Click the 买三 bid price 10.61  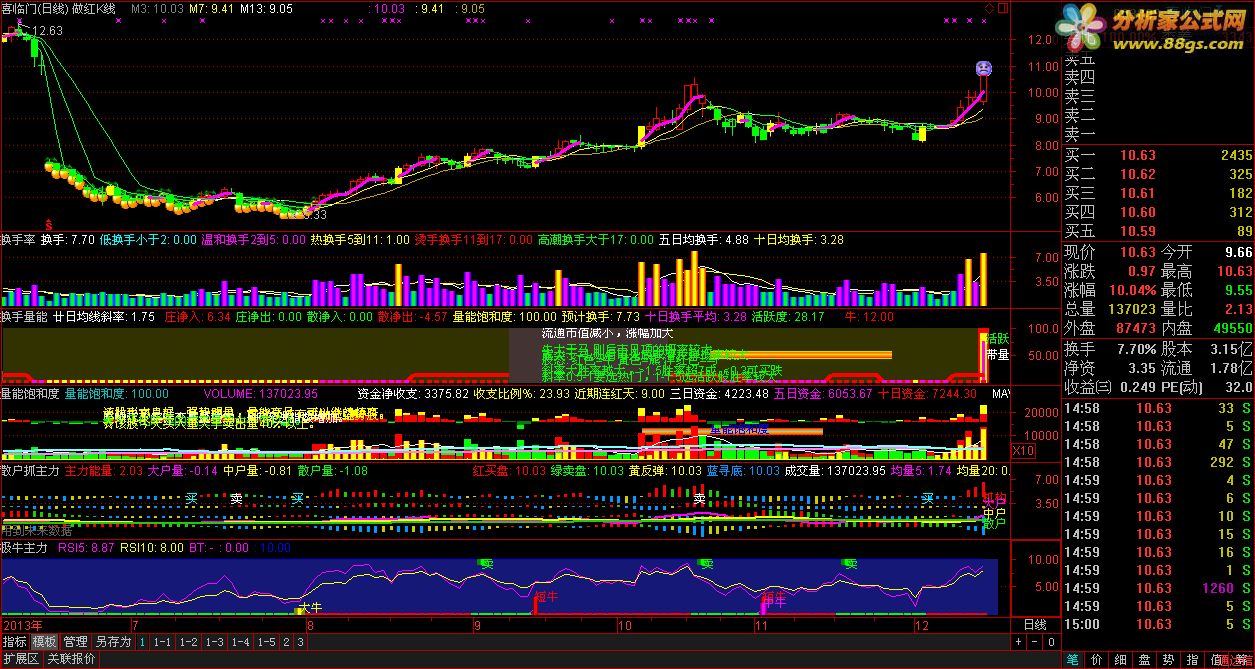1138,194
